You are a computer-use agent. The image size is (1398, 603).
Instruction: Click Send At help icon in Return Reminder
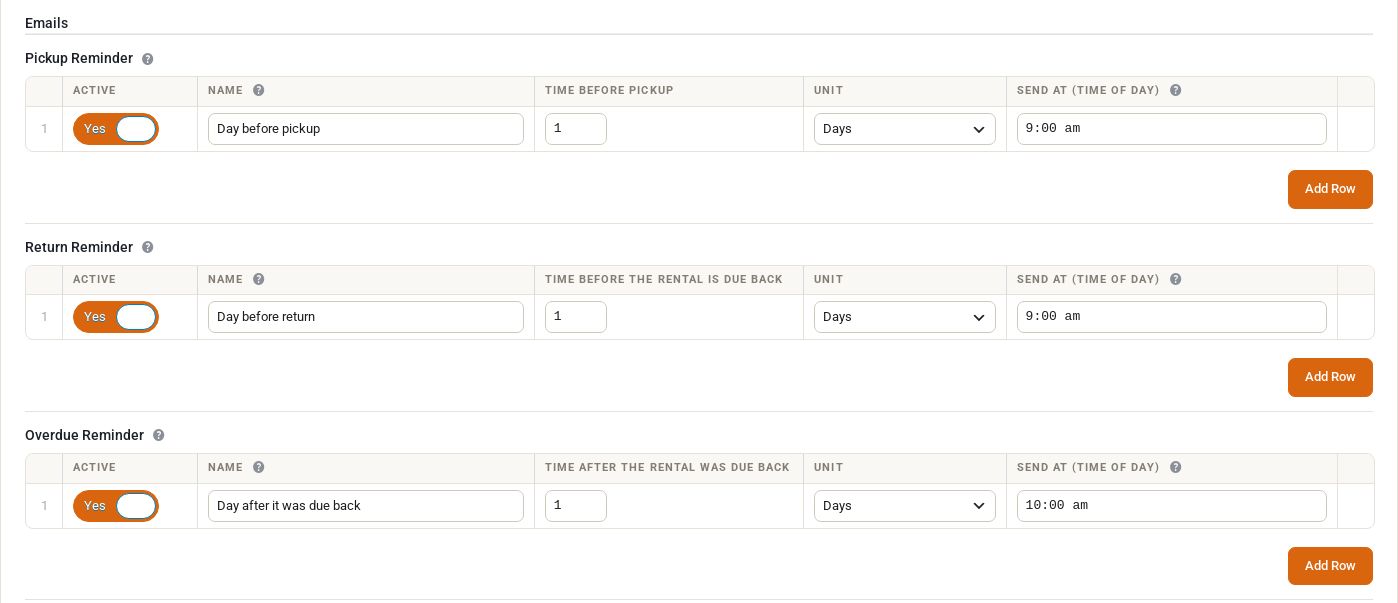tap(1176, 279)
